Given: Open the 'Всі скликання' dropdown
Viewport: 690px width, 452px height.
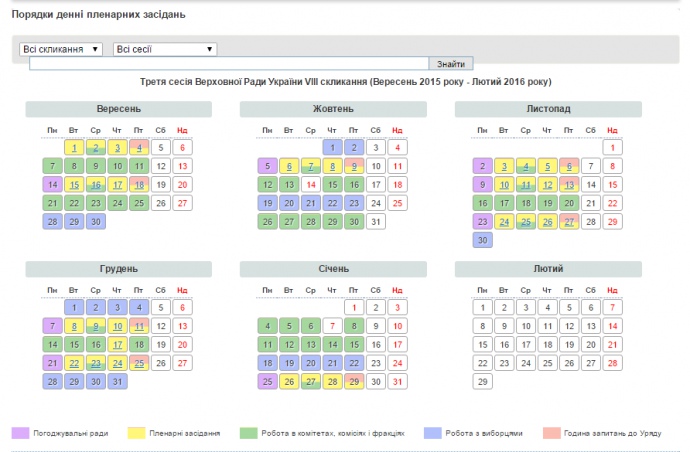Looking at the screenshot, I should 61,49.
